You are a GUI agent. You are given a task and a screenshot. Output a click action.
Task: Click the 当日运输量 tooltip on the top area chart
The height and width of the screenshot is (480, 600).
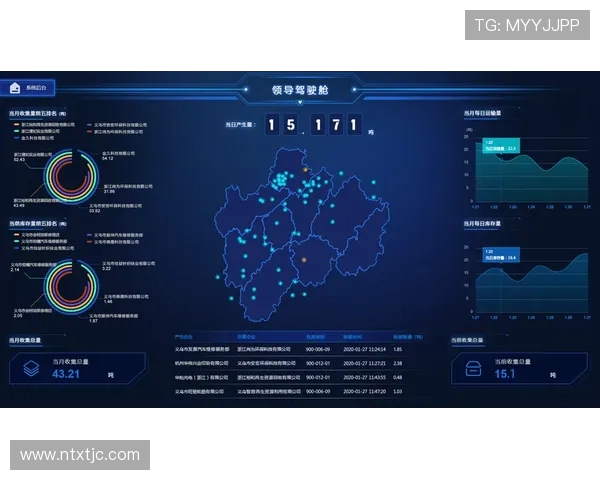[500, 146]
